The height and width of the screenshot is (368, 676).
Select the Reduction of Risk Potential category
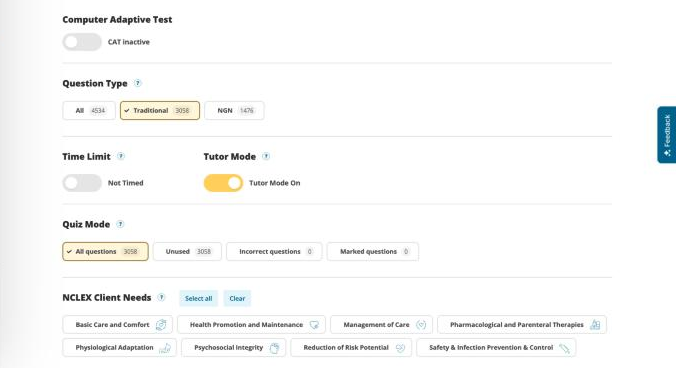pyautogui.click(x=351, y=348)
